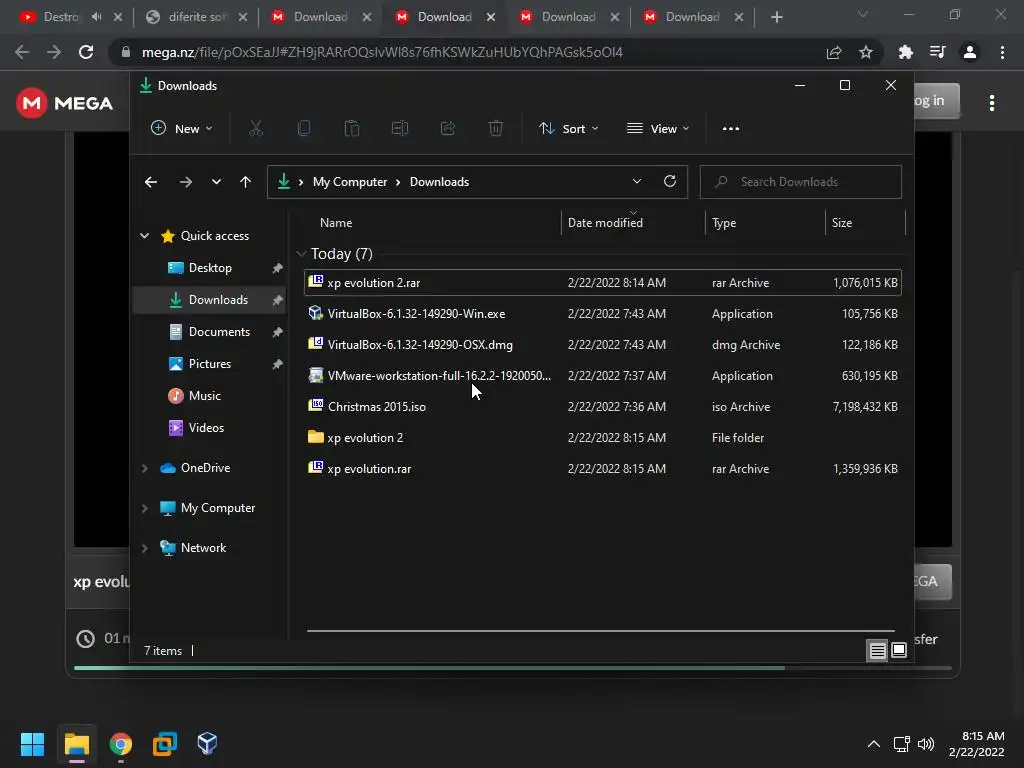
Task: Click the Rename icon in toolbar
Action: tap(400, 129)
